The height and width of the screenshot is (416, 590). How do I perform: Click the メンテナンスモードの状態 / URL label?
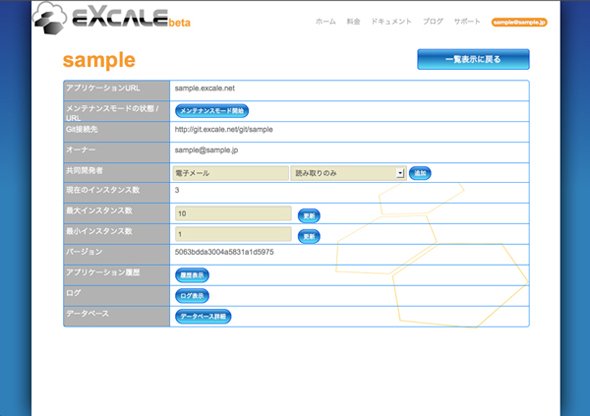[112, 113]
